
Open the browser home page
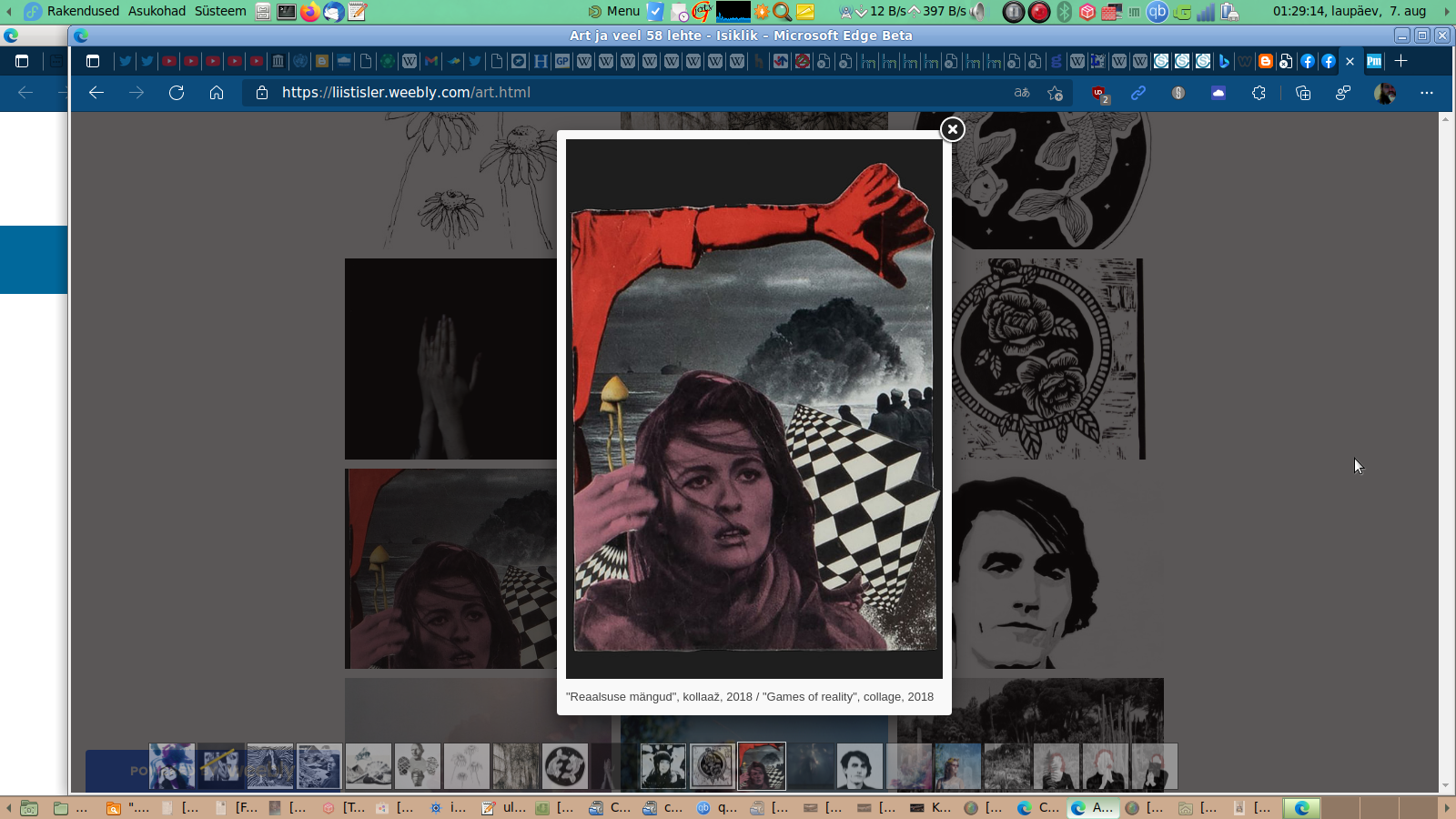(x=217, y=93)
